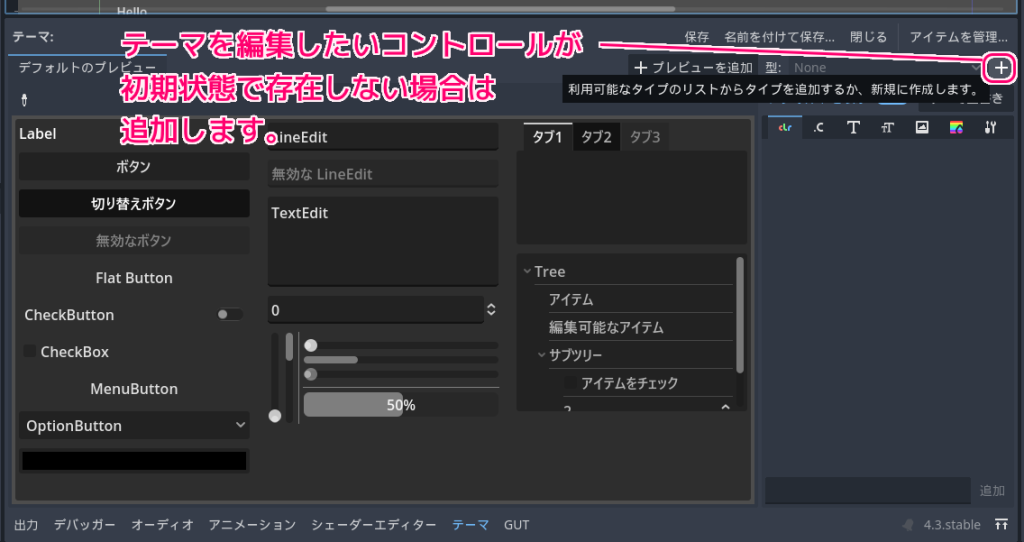Click the 追加 button at bottom right
The height and width of the screenshot is (542, 1024).
click(x=992, y=490)
